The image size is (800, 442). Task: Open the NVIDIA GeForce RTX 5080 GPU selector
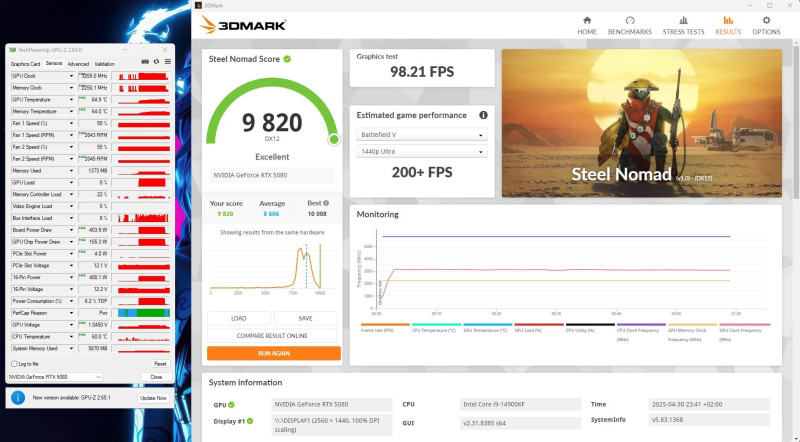pyautogui.click(x=55, y=377)
